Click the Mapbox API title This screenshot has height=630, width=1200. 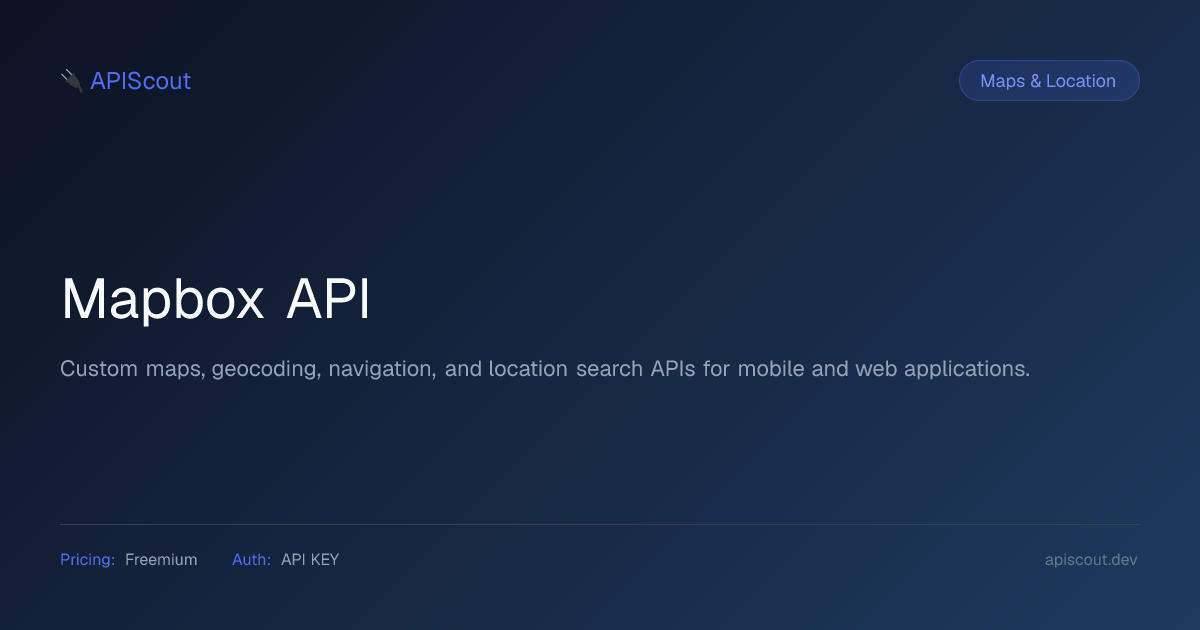pos(216,299)
